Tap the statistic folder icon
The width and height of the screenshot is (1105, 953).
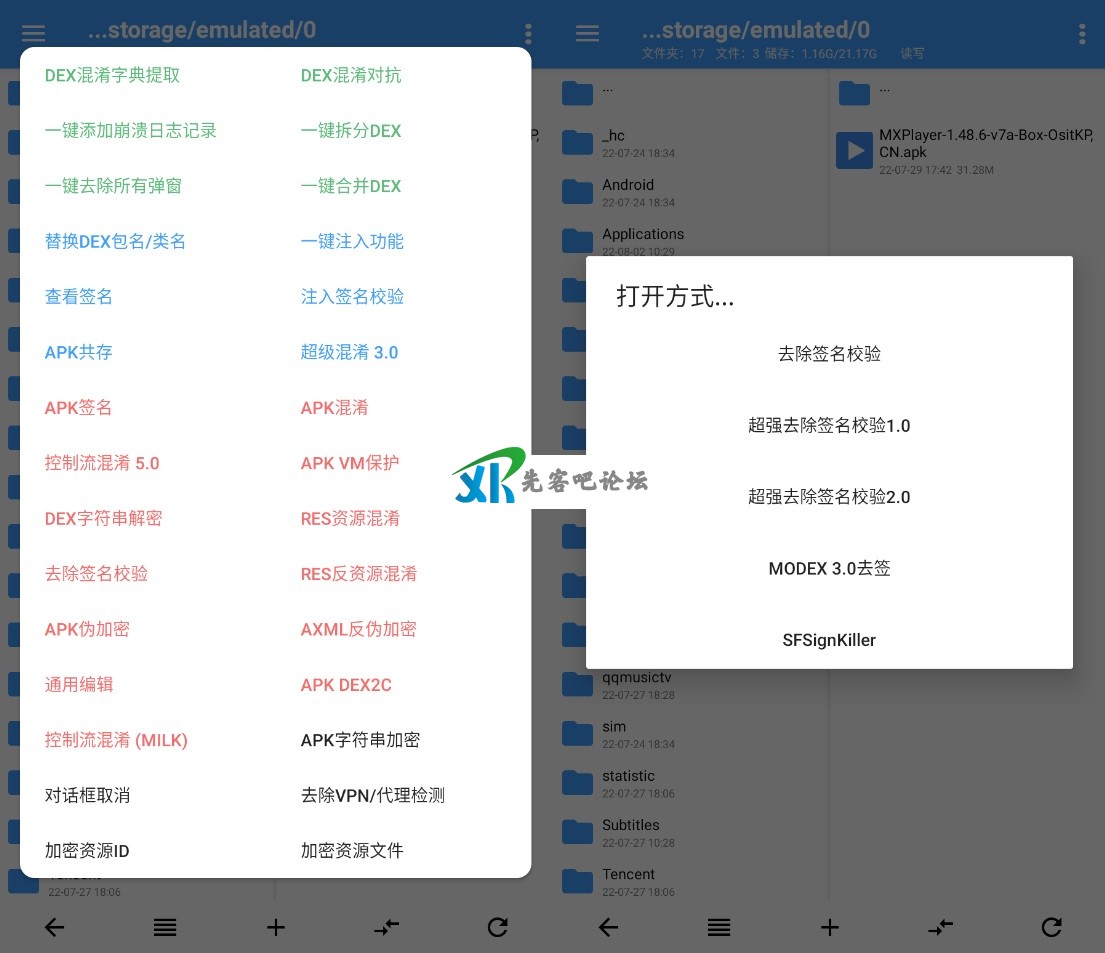click(577, 783)
